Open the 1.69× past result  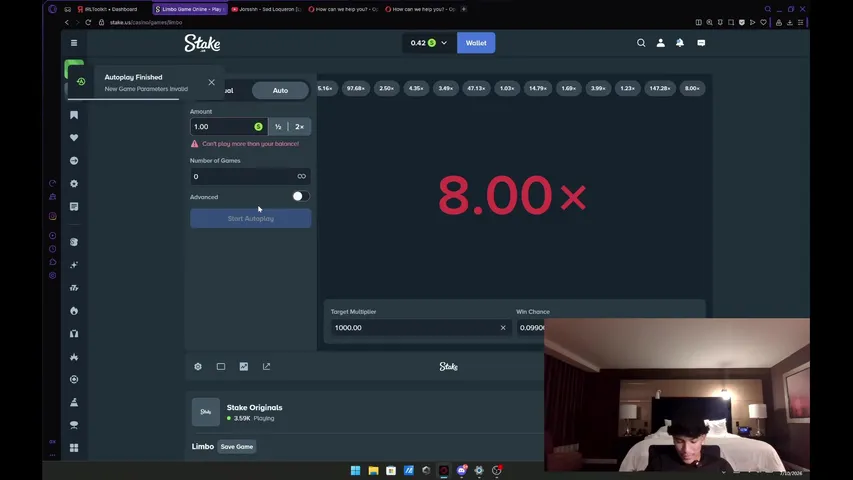568,88
